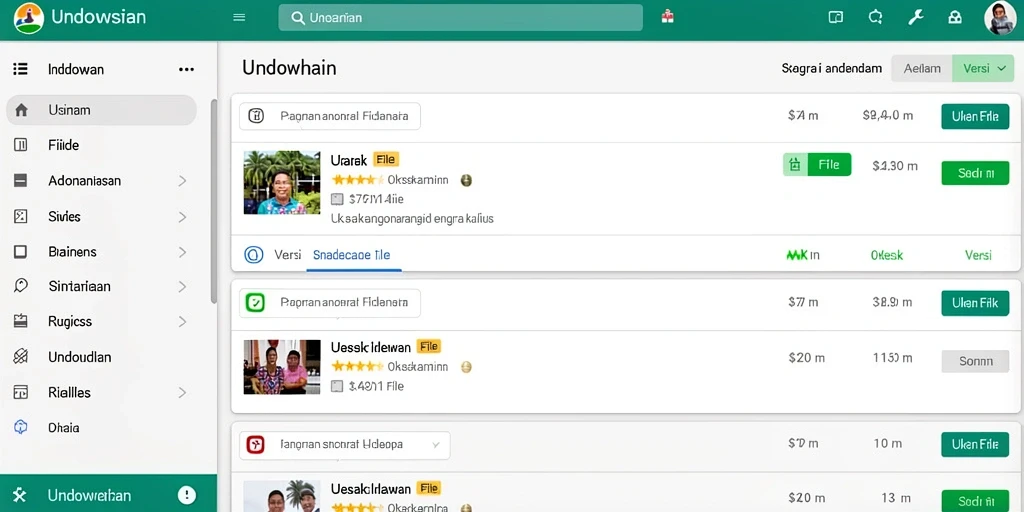Click the green Versi link at row end
This screenshot has height=512, width=1024.
[x=978, y=255]
